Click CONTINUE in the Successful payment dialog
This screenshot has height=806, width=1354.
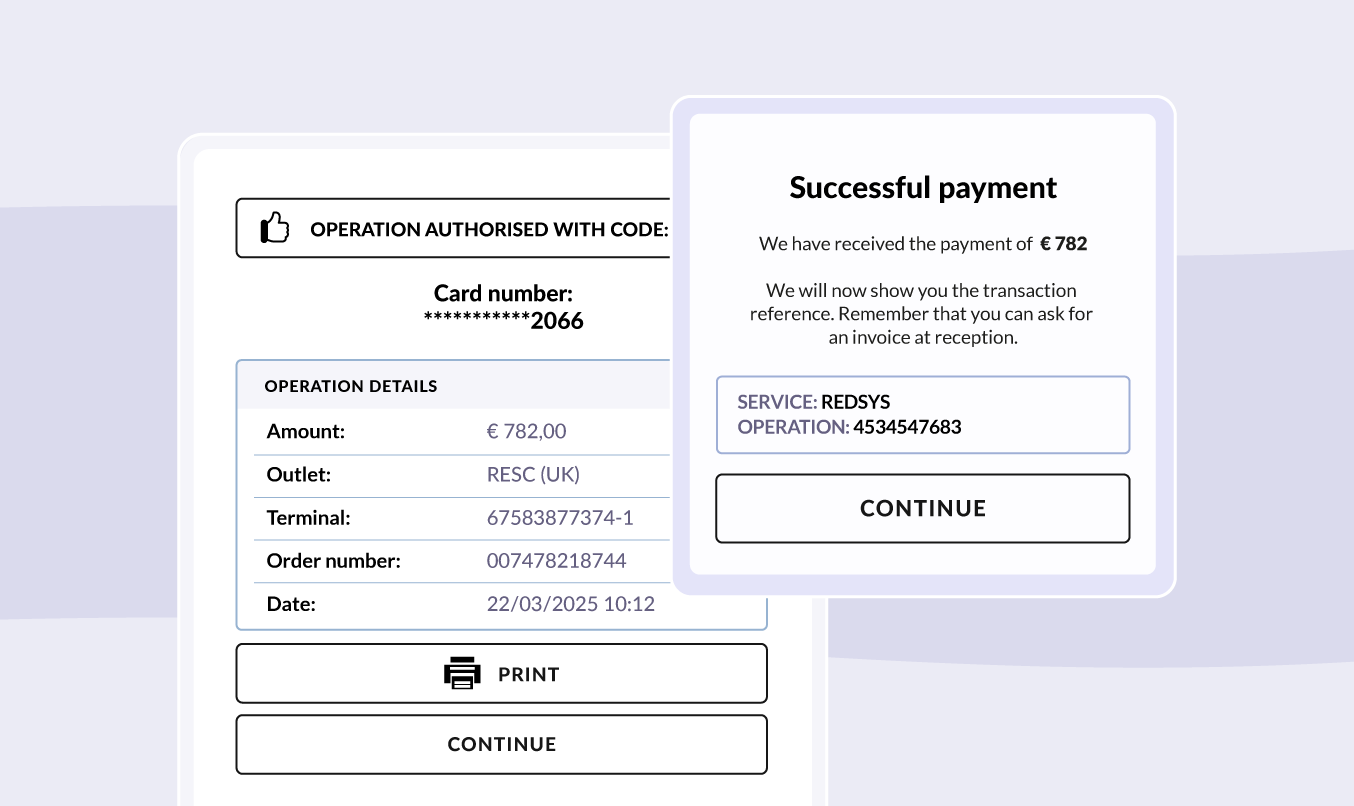[x=923, y=508]
